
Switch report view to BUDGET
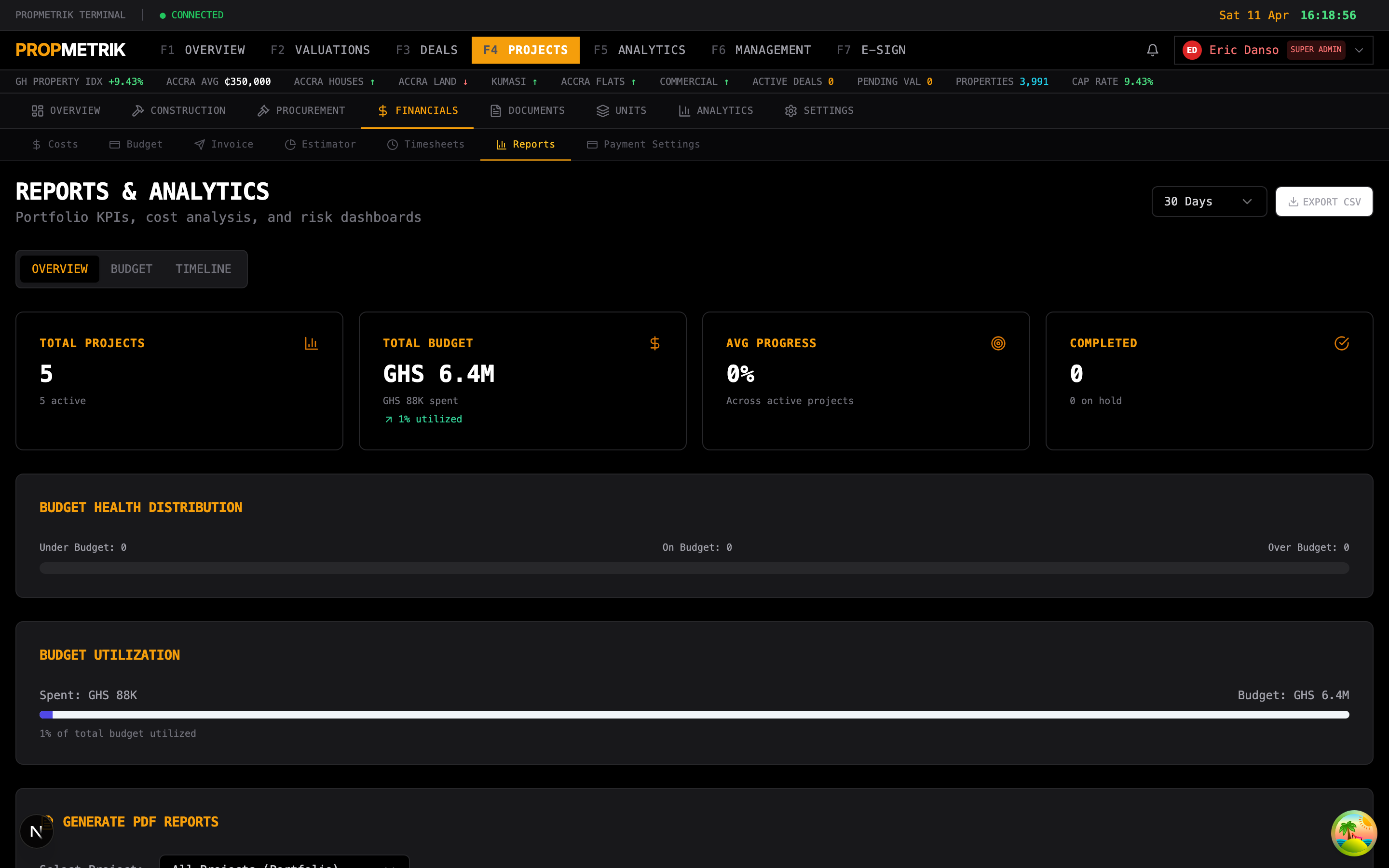click(x=132, y=269)
